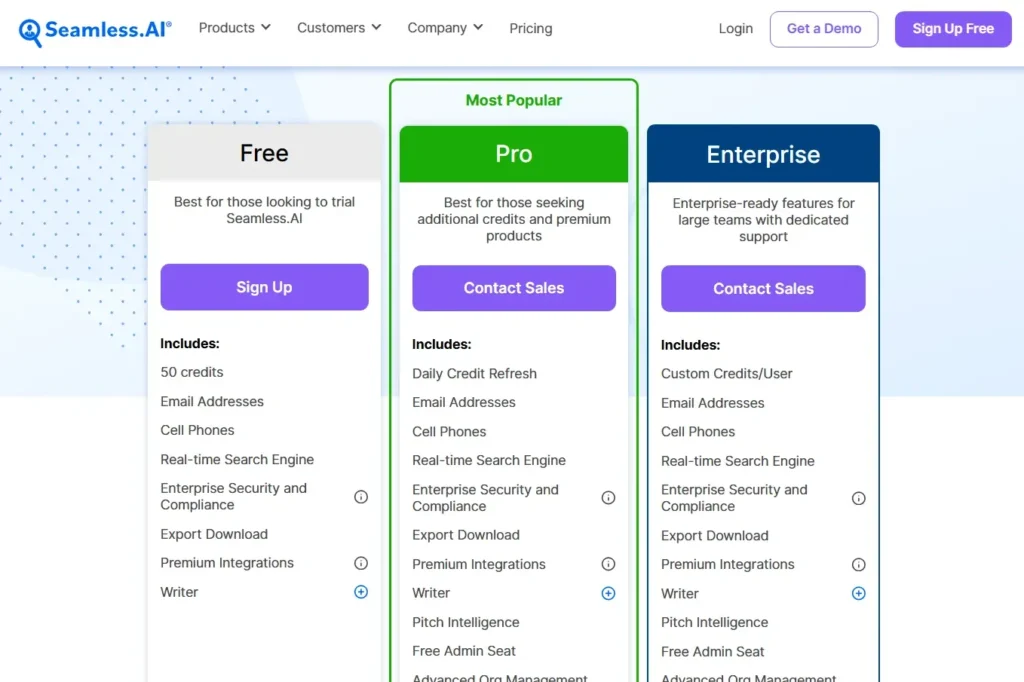1024x682 pixels.
Task: Click the Get a Demo button
Action: point(824,29)
